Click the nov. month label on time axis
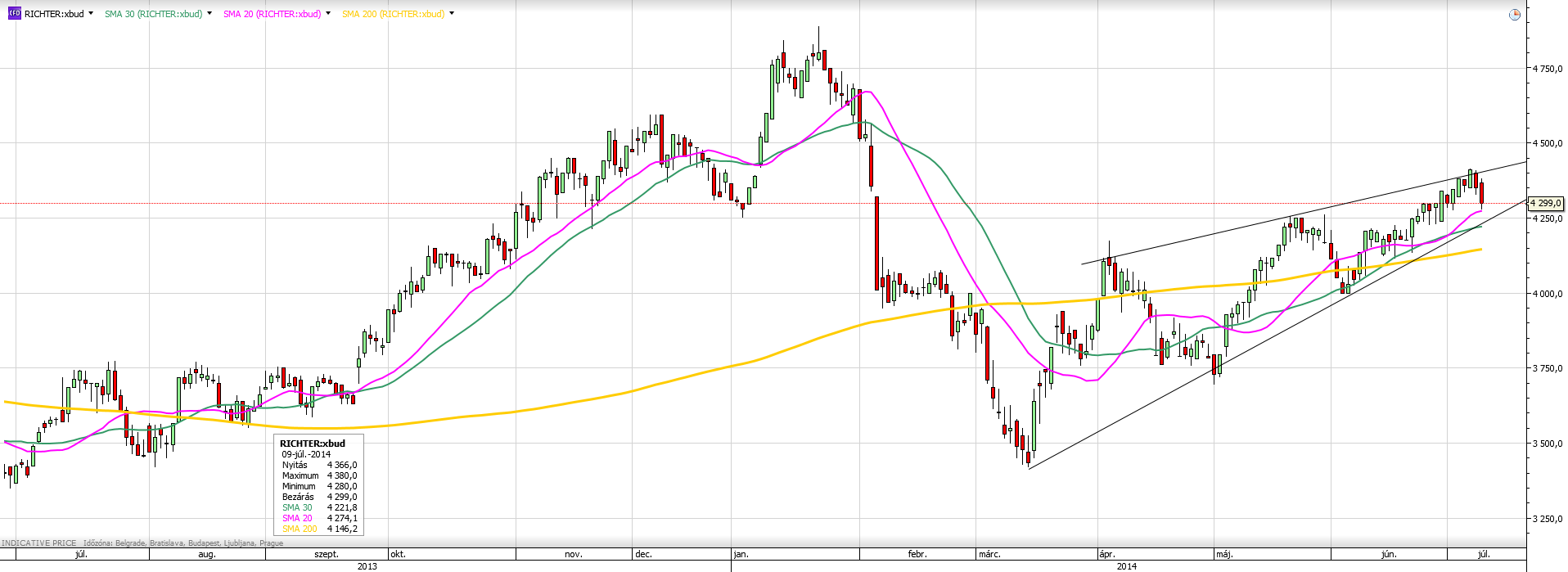 (574, 554)
